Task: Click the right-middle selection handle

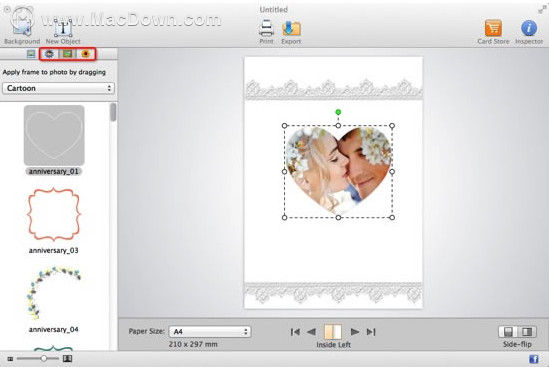Action: pyautogui.click(x=392, y=172)
